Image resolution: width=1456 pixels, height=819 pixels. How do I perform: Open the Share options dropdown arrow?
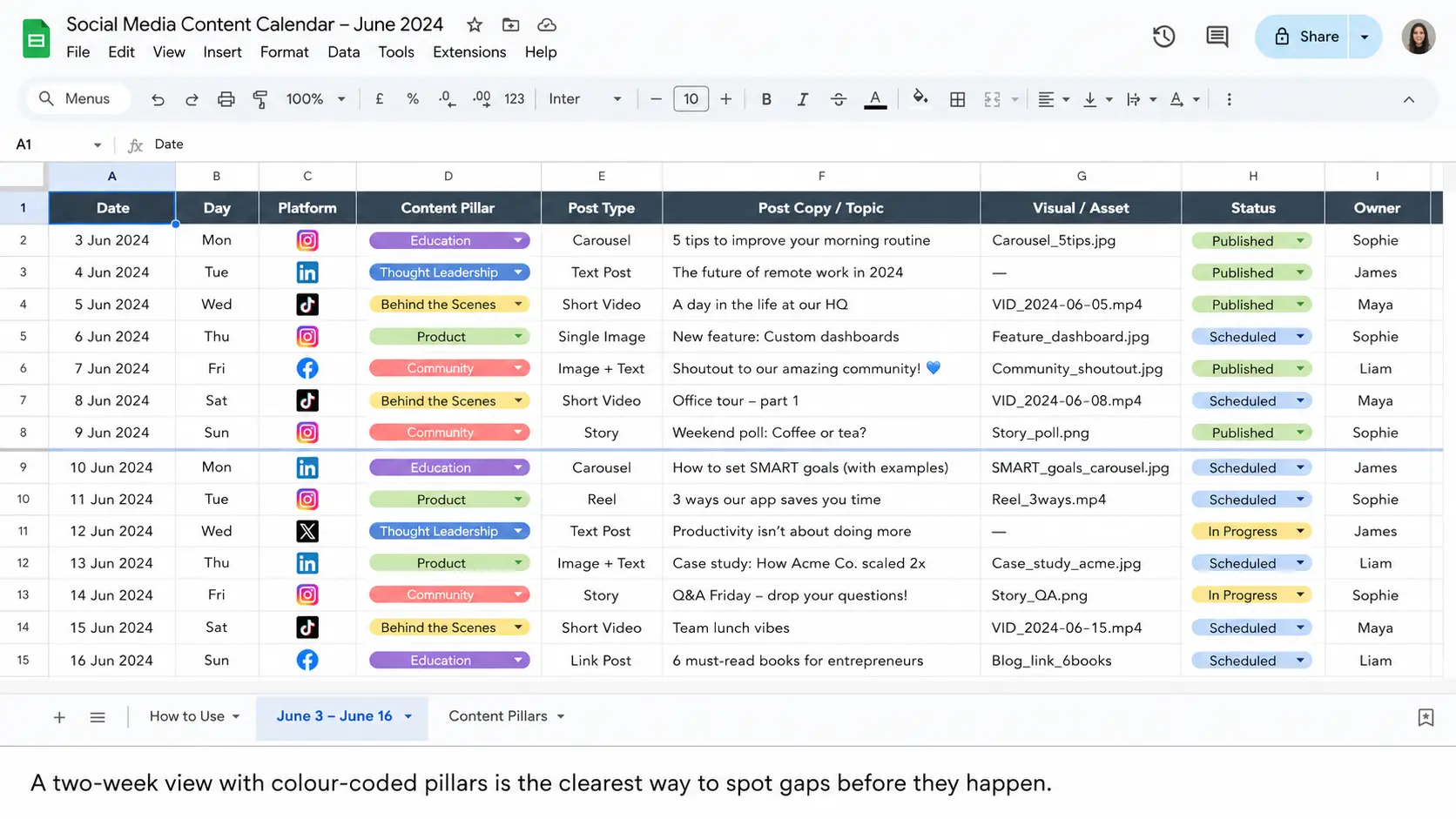(1365, 37)
